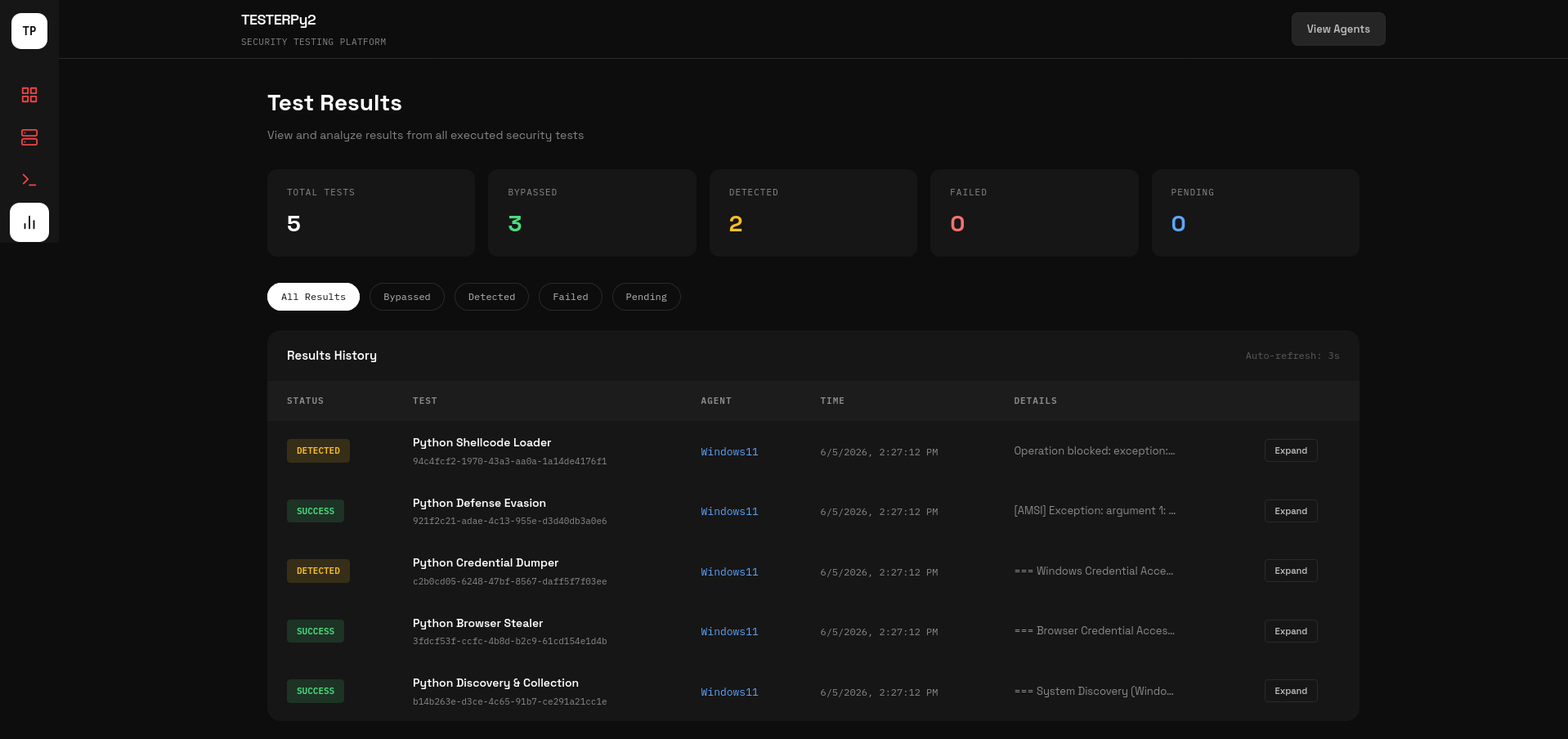The width and height of the screenshot is (1568, 739).
Task: Click the AGENT column header
Action: point(715,401)
